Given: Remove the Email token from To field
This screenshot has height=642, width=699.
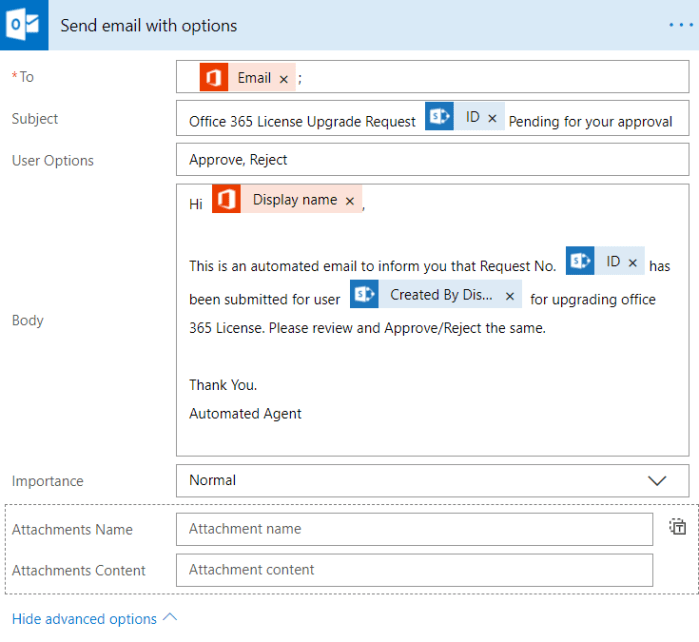Looking at the screenshot, I should (284, 79).
